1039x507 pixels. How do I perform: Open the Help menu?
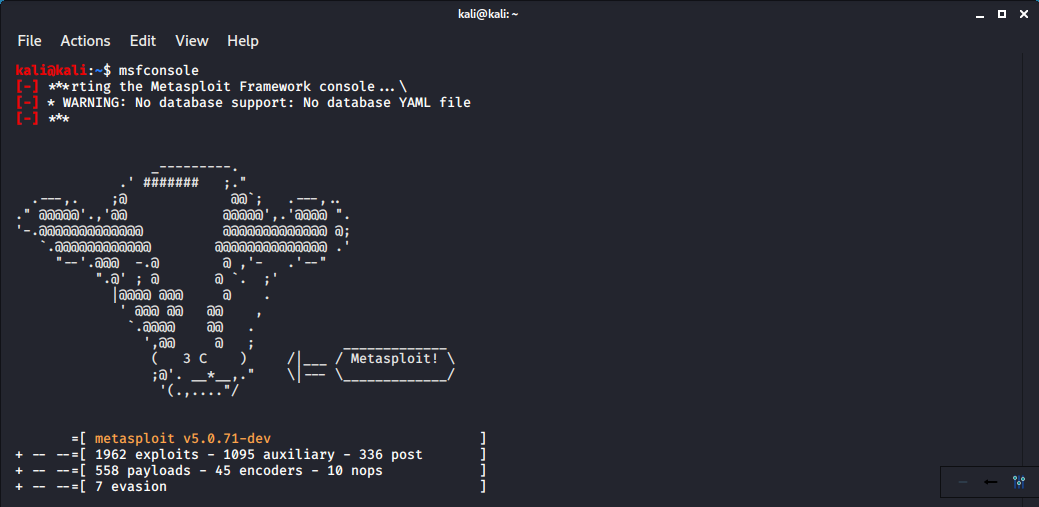point(243,41)
